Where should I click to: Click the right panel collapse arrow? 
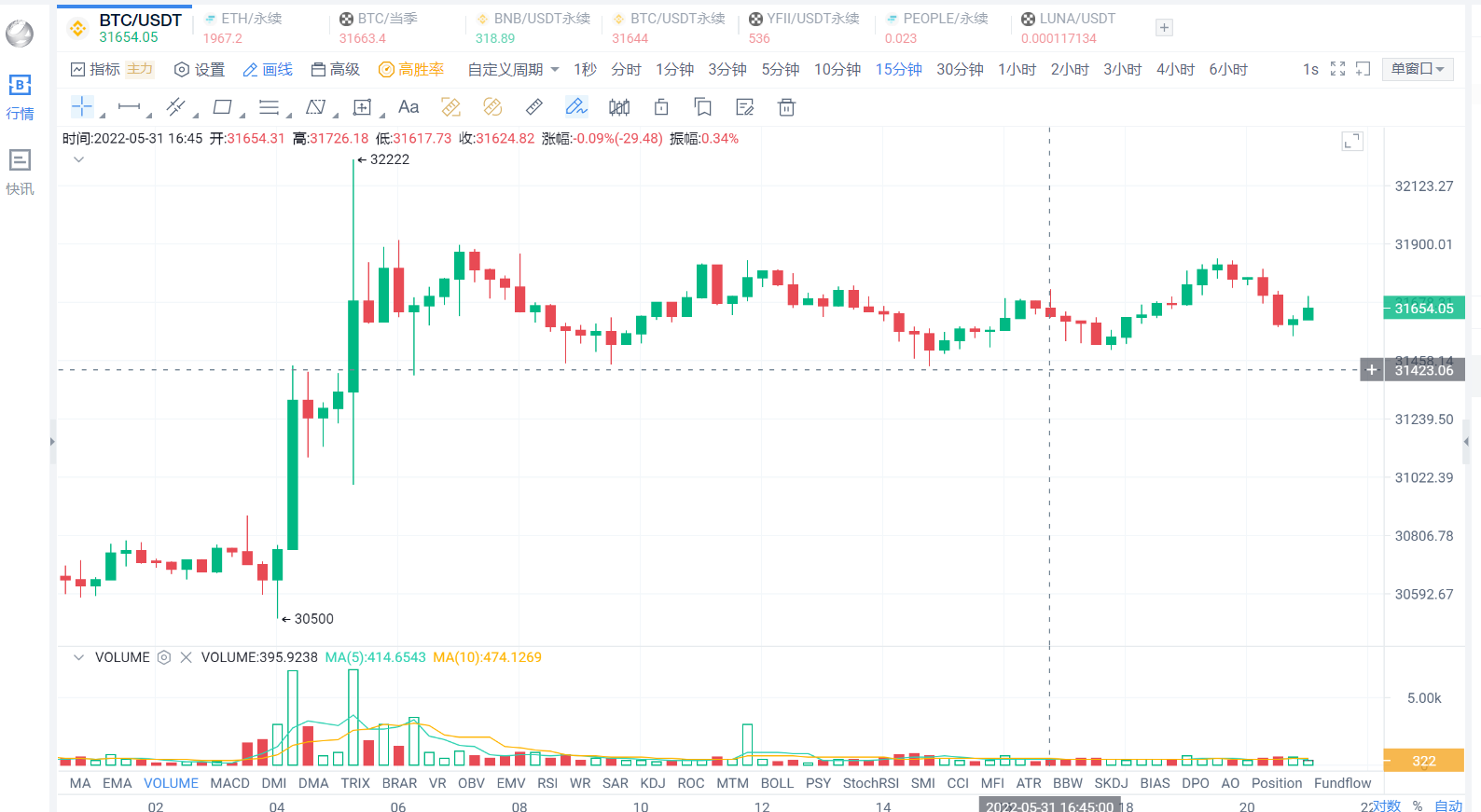[1466, 441]
